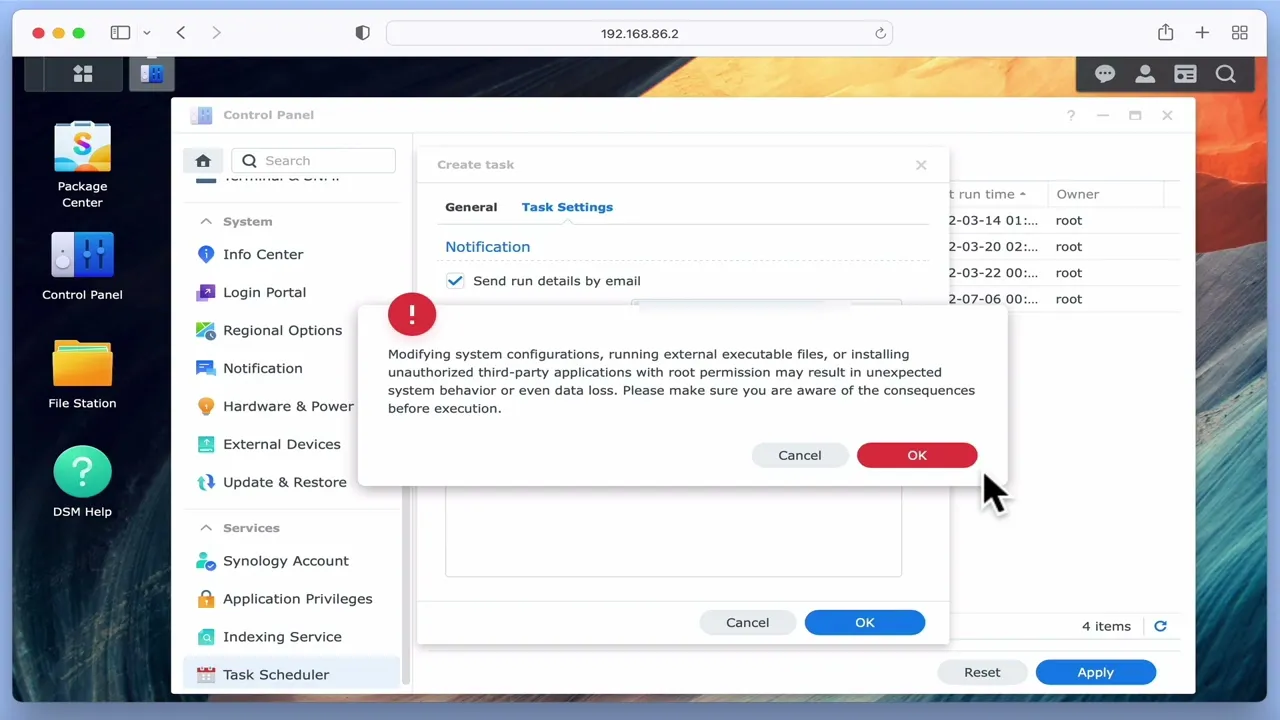The width and height of the screenshot is (1280, 720).
Task: Go to Control Panel home icon
Action: tap(203, 161)
